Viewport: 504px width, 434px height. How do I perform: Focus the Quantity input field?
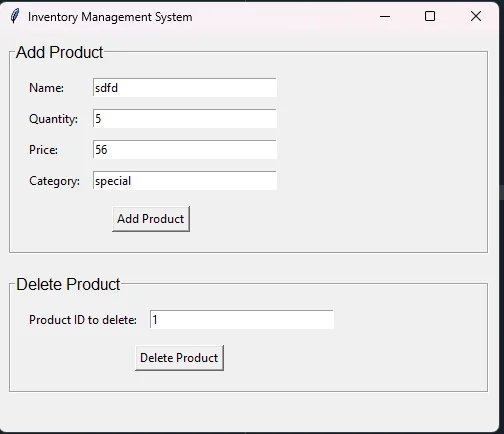click(185, 119)
